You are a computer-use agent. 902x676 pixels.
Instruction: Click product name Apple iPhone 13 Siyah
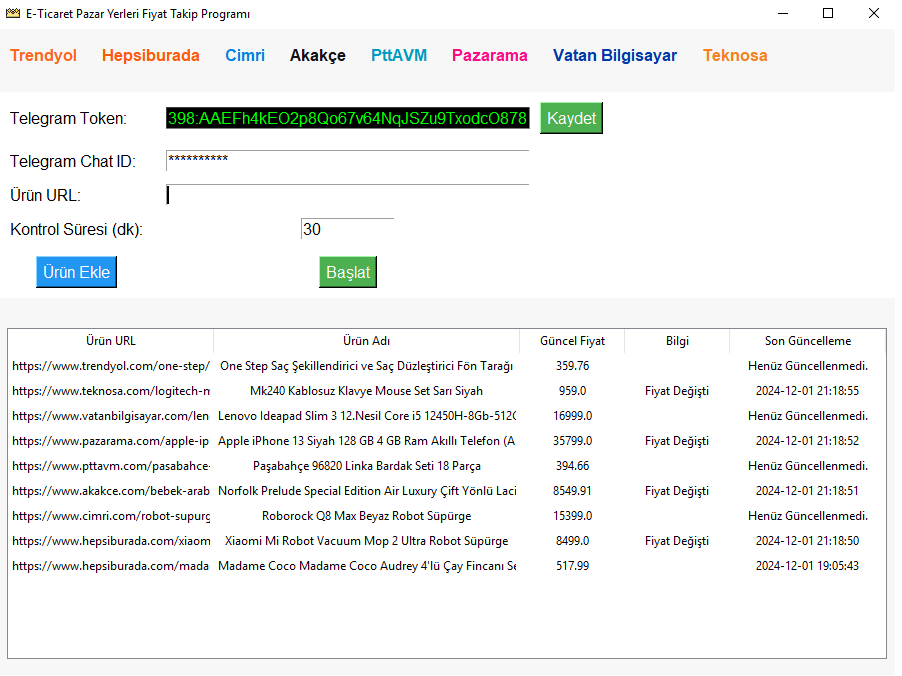[x=366, y=441]
